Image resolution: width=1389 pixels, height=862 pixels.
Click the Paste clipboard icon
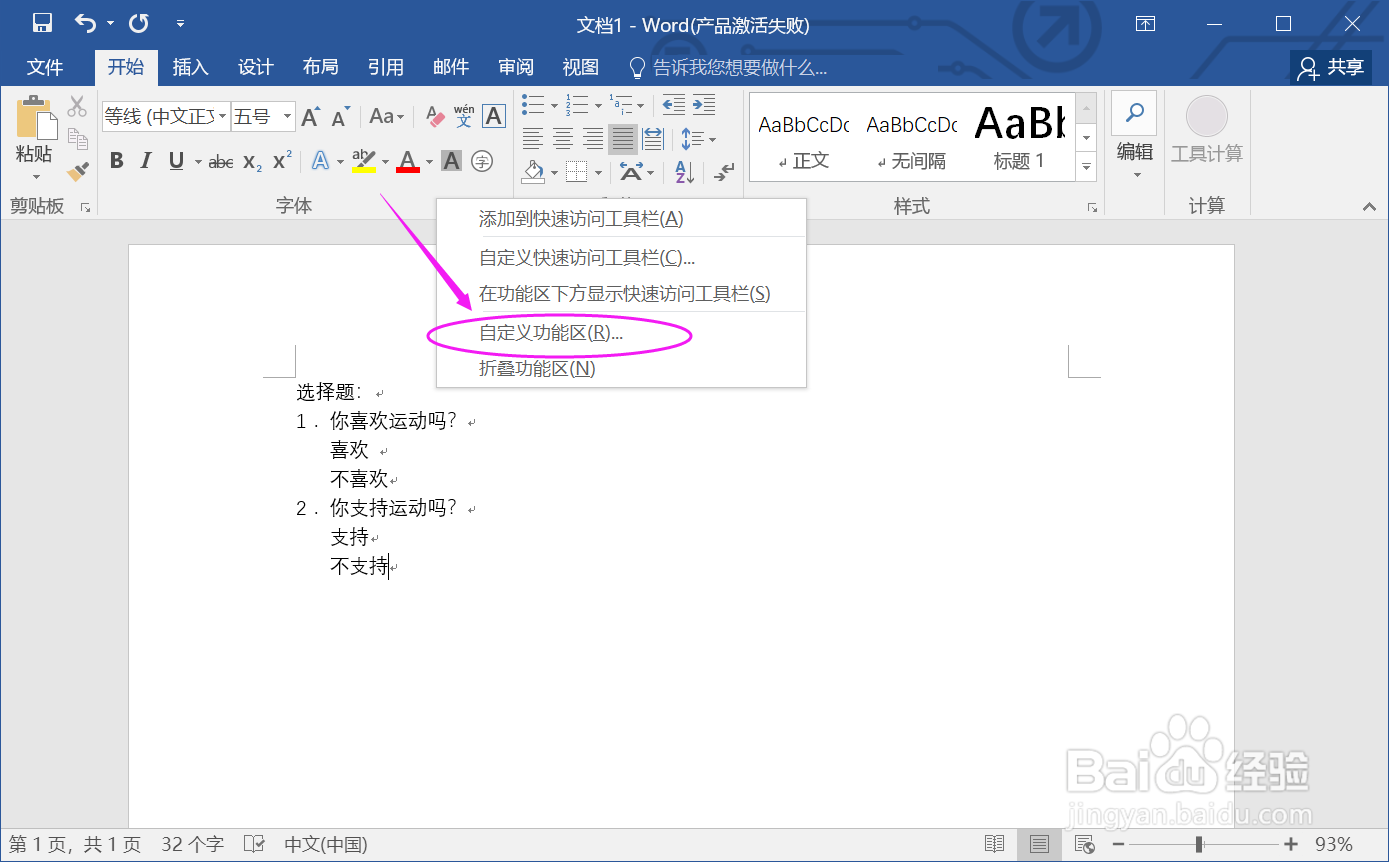click(35, 119)
